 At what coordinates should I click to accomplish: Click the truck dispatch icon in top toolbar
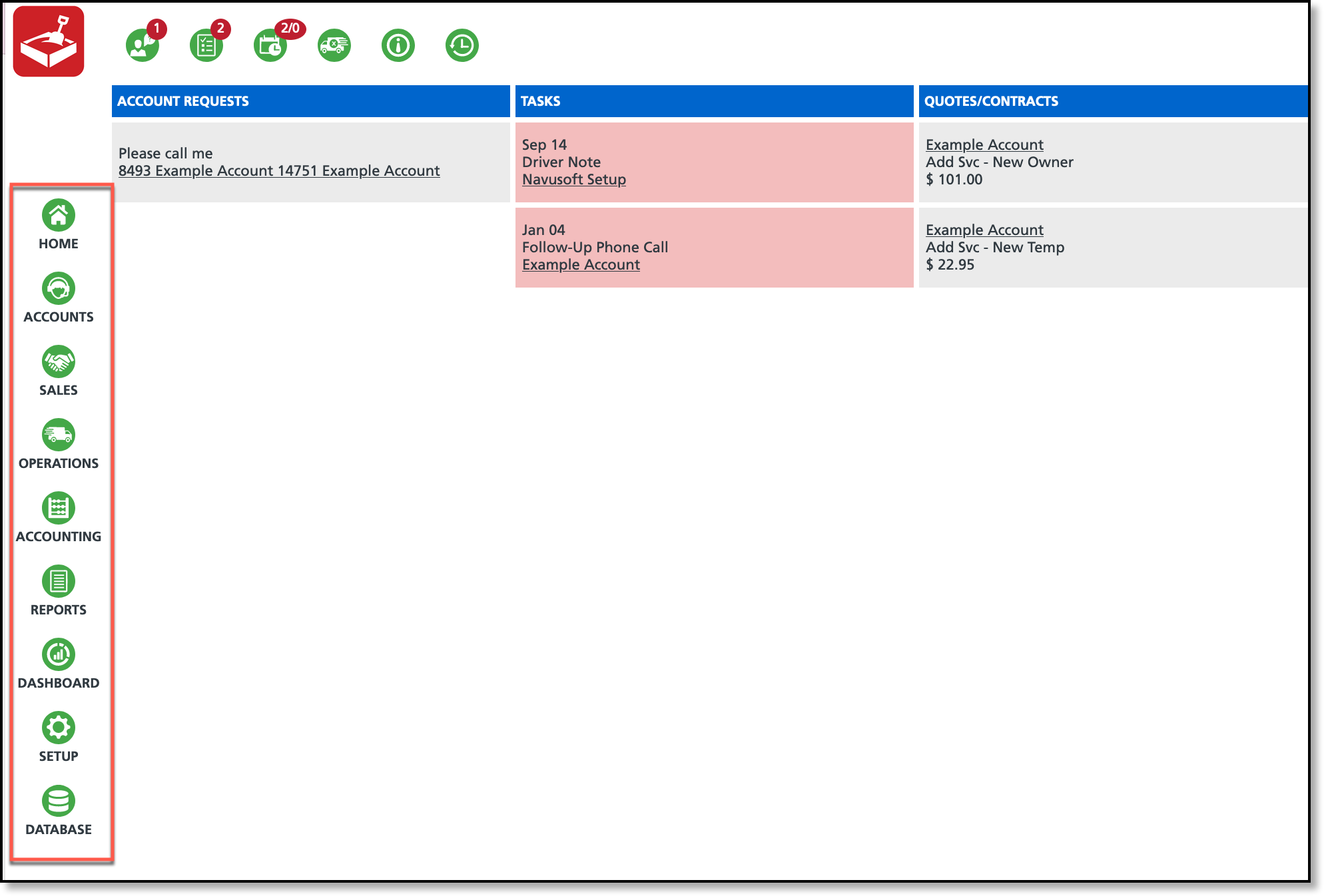point(334,45)
